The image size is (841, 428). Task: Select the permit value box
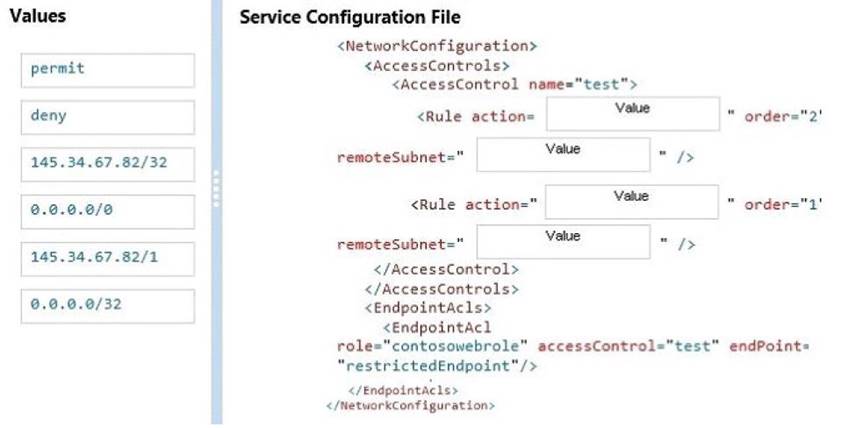point(107,71)
